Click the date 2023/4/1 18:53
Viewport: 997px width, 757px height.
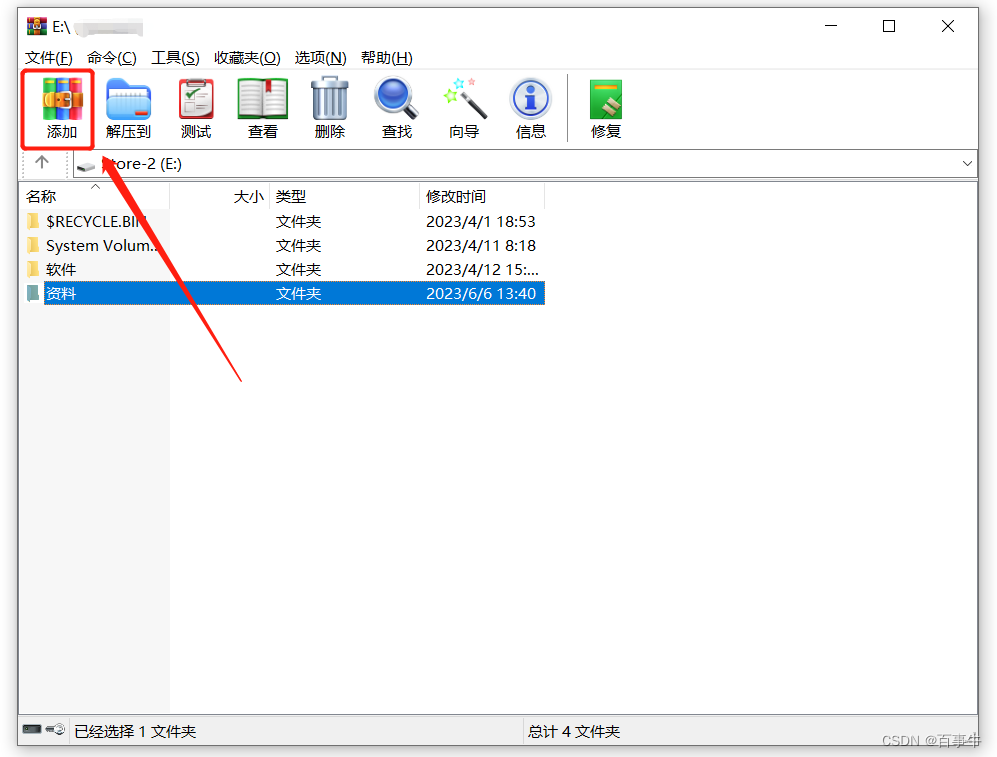(481, 221)
